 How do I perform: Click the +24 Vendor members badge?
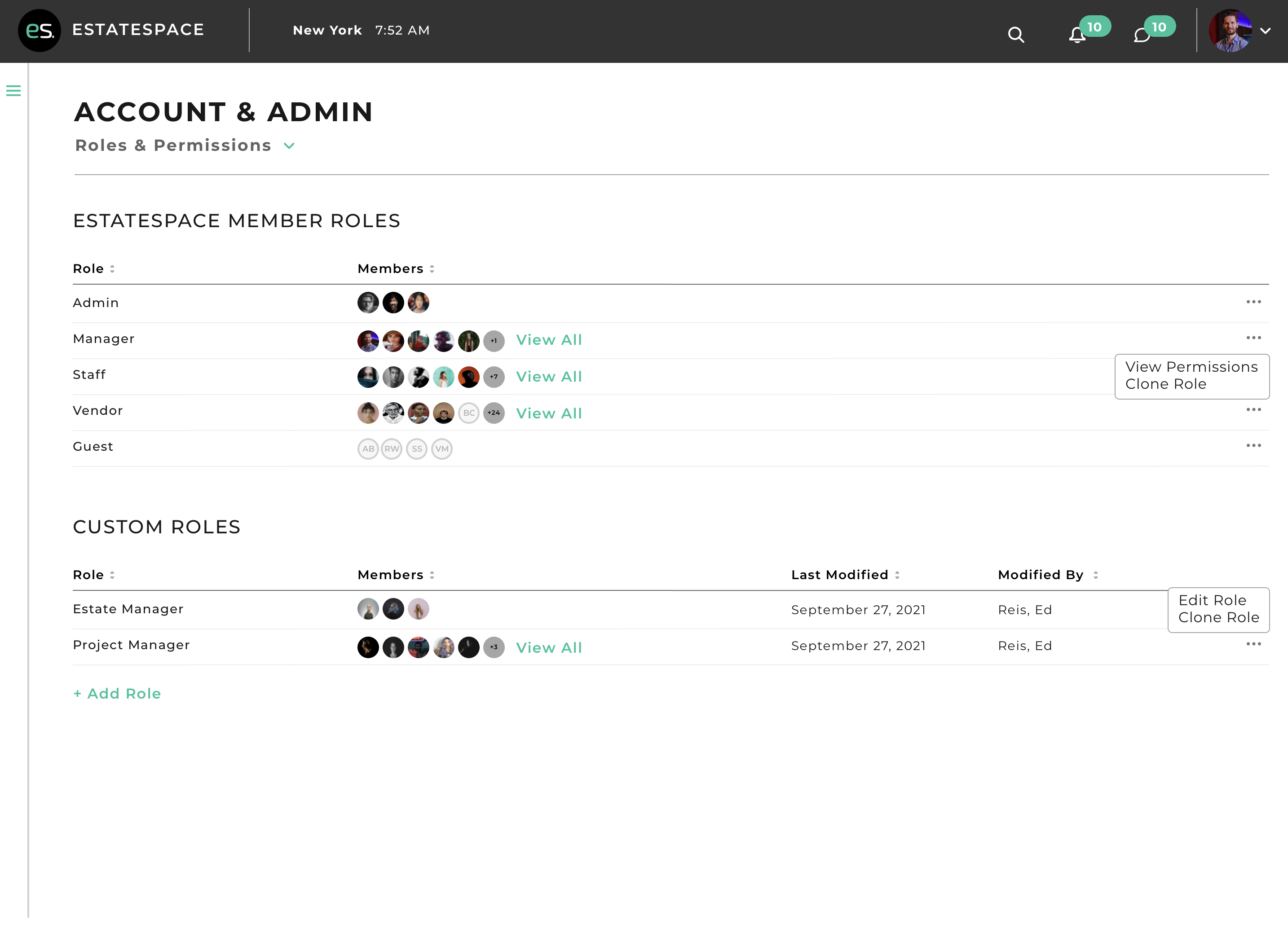pos(494,413)
